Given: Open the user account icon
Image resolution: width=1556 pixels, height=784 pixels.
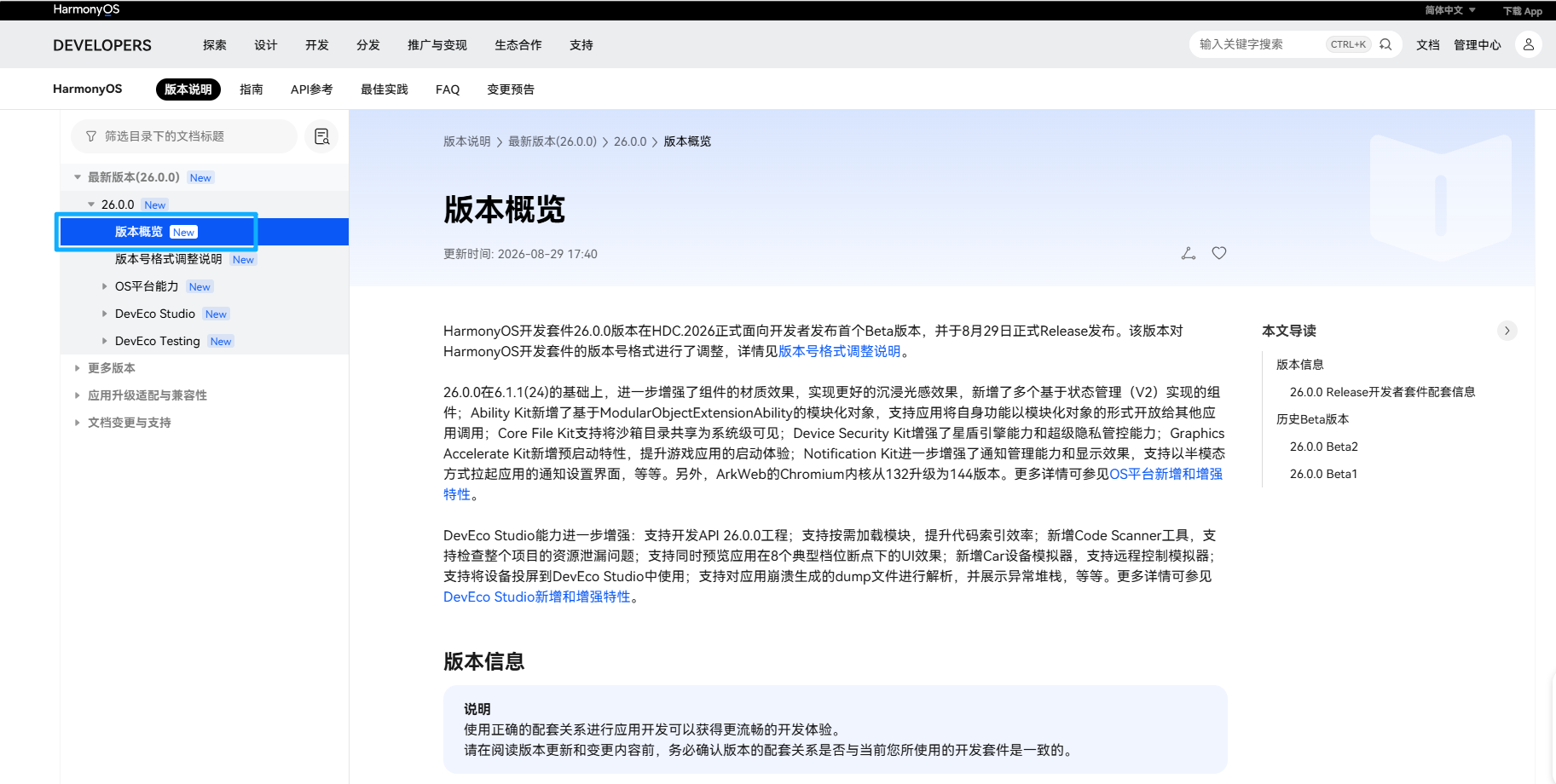Looking at the screenshot, I should [x=1529, y=44].
